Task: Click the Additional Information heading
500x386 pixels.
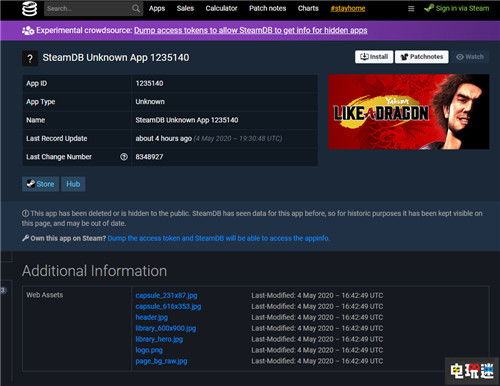Action: 95,271
